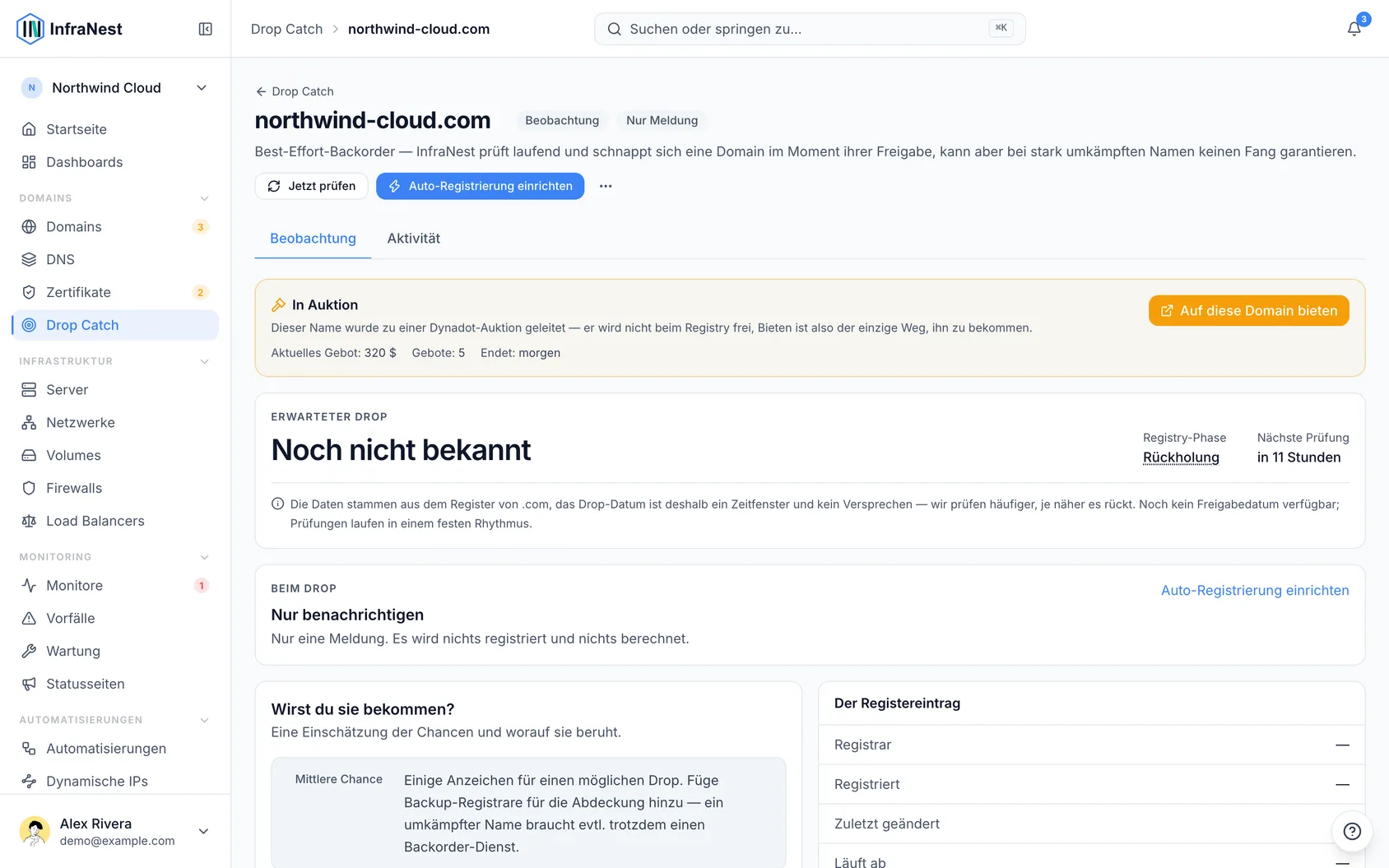Click the Mittlere Chance label
This screenshot has width=1389, height=868.
pos(339,779)
